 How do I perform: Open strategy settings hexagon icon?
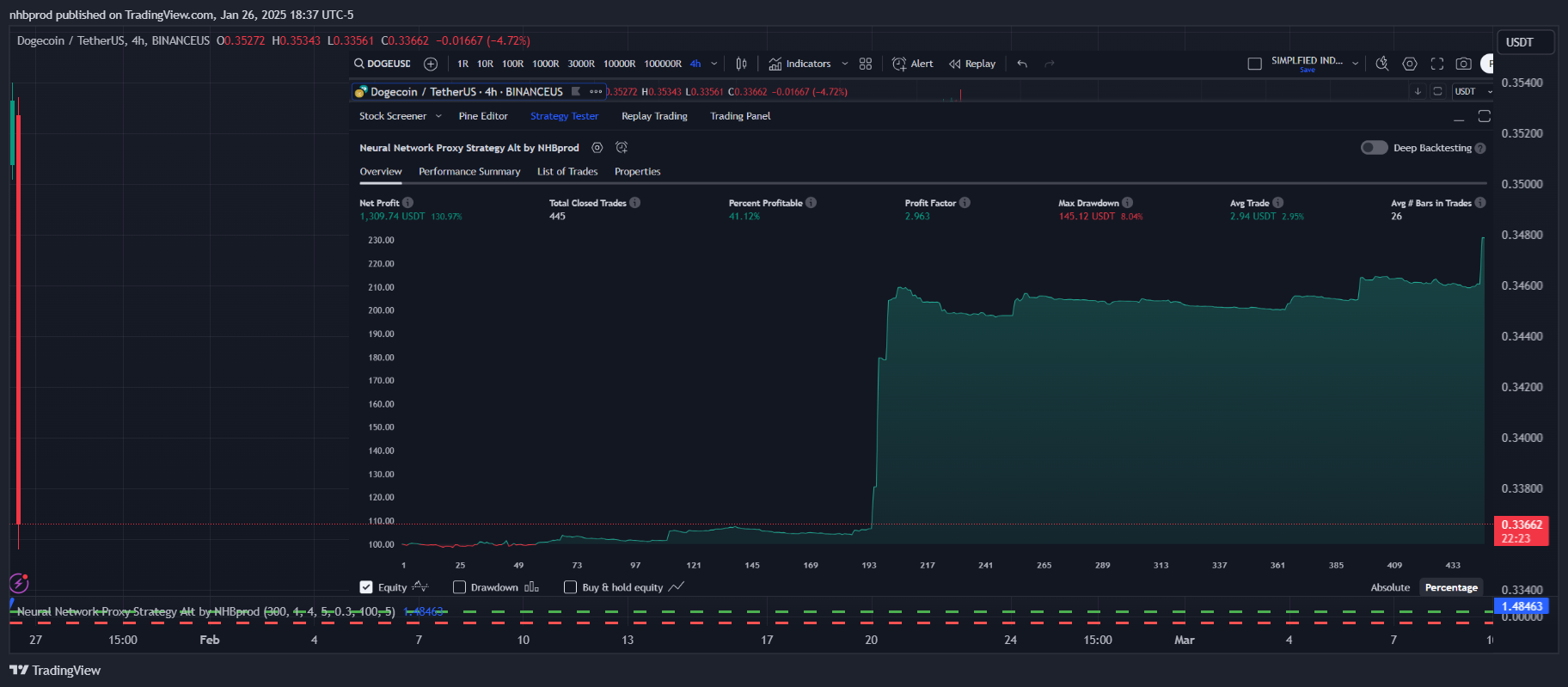597,148
